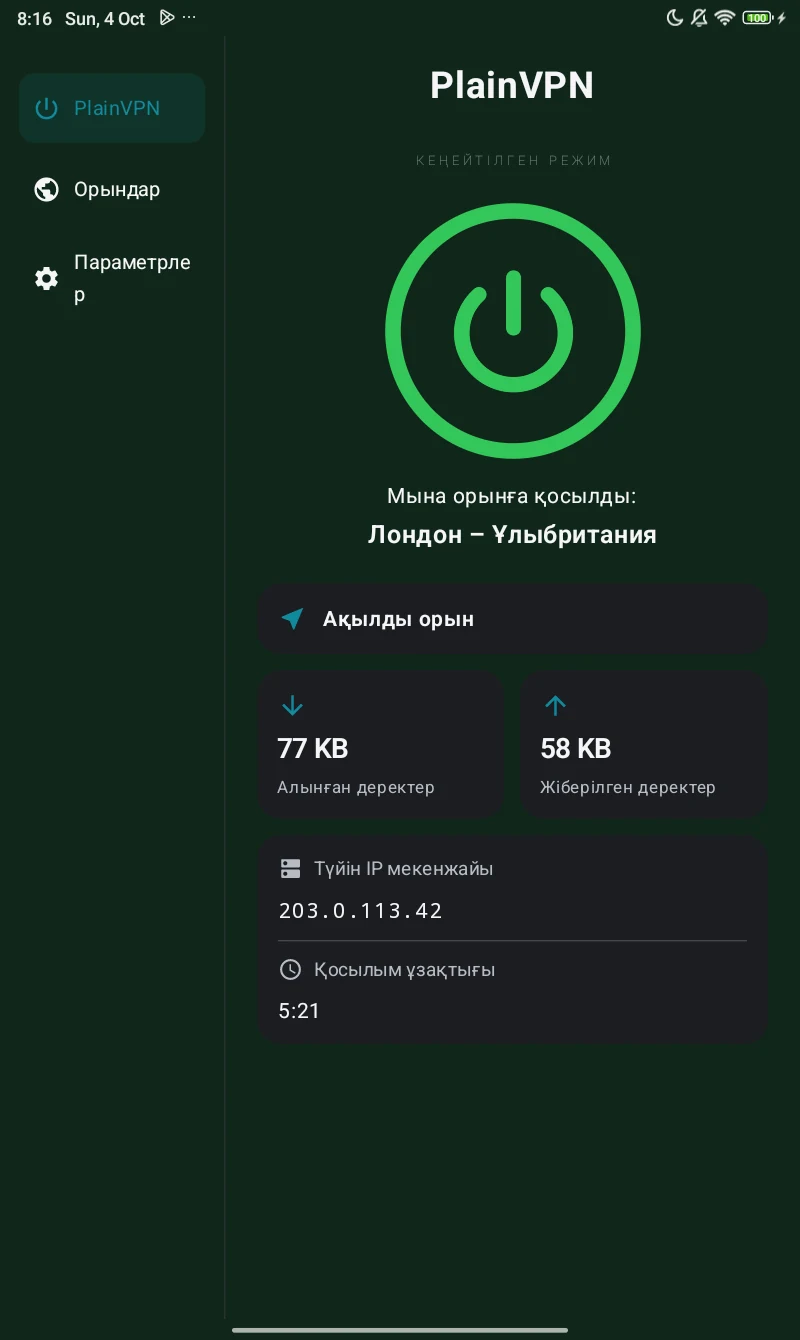This screenshot has width=800, height=1340.
Task: Click the IP address 203.0.113.42
Action: pos(361,911)
